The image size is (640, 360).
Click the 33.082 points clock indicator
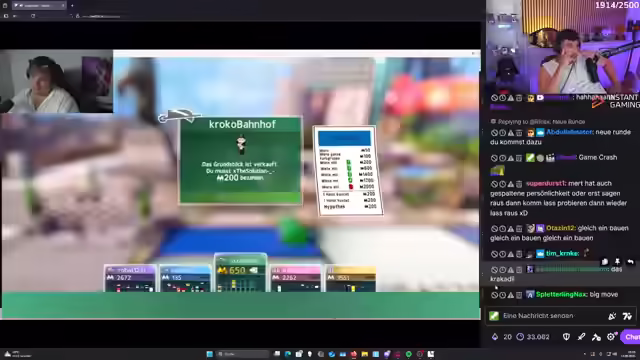(533, 337)
